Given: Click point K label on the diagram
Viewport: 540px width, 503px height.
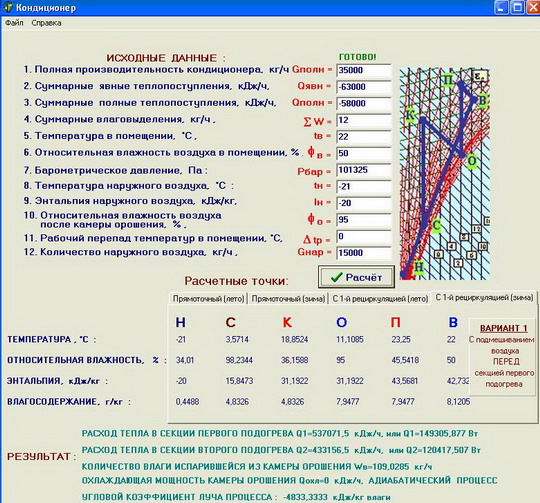Looking at the screenshot, I should tap(409, 115).
